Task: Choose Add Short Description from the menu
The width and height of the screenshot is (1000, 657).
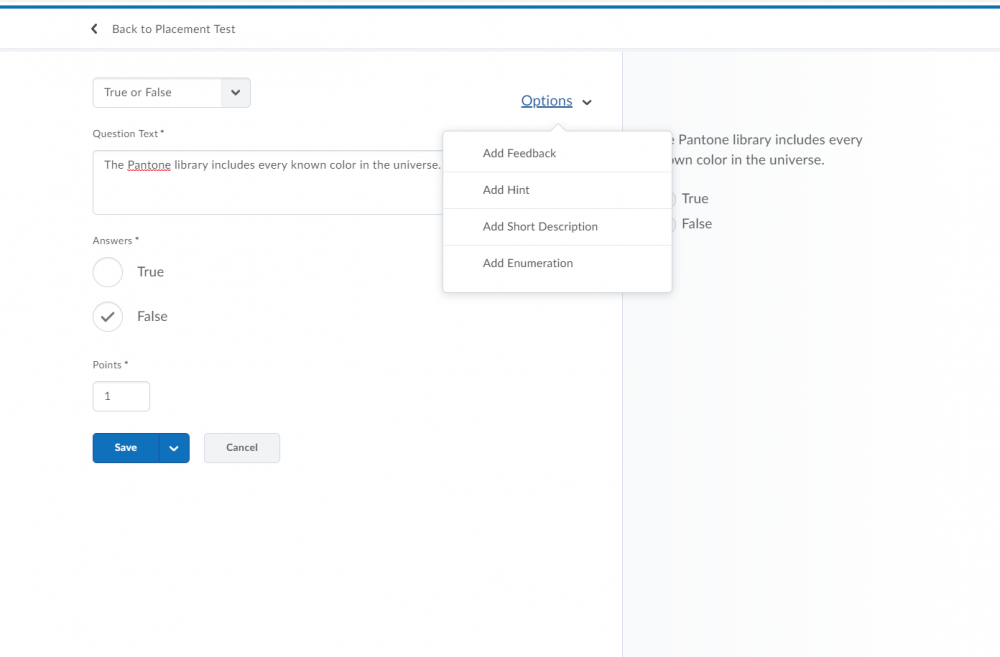Action: tap(540, 227)
